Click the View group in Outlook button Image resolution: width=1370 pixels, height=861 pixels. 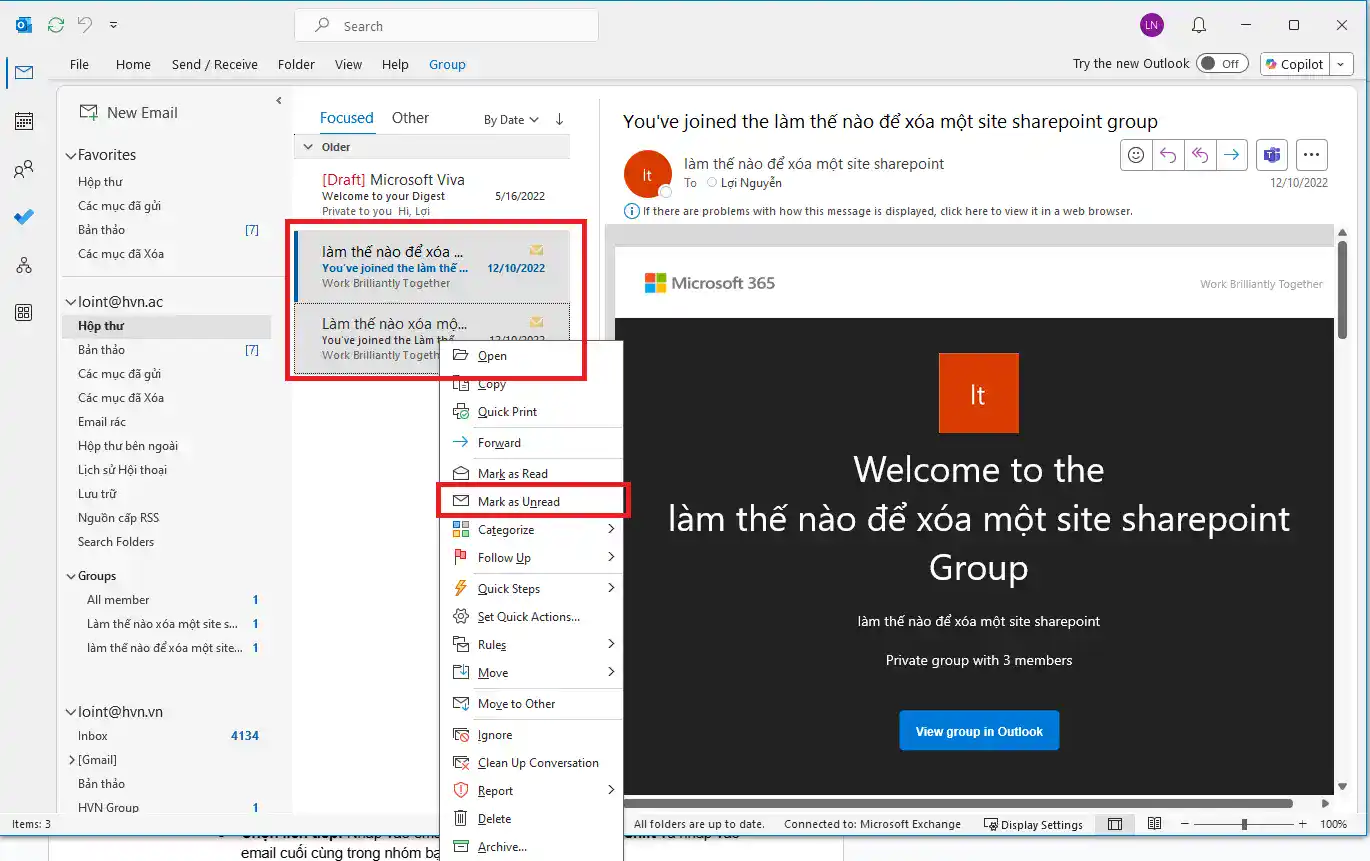tap(978, 731)
